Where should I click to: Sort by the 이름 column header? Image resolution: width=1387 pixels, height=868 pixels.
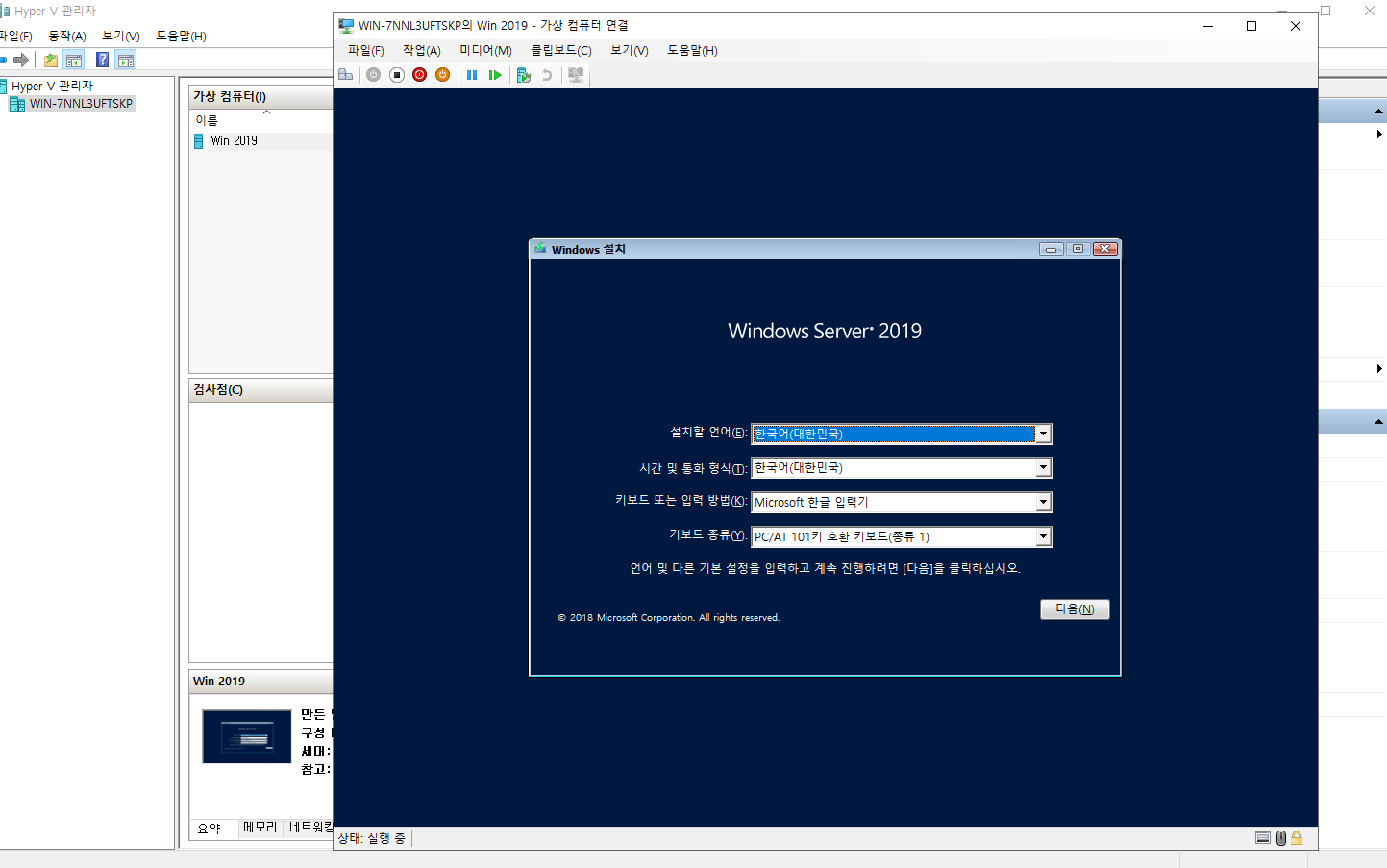point(207,120)
